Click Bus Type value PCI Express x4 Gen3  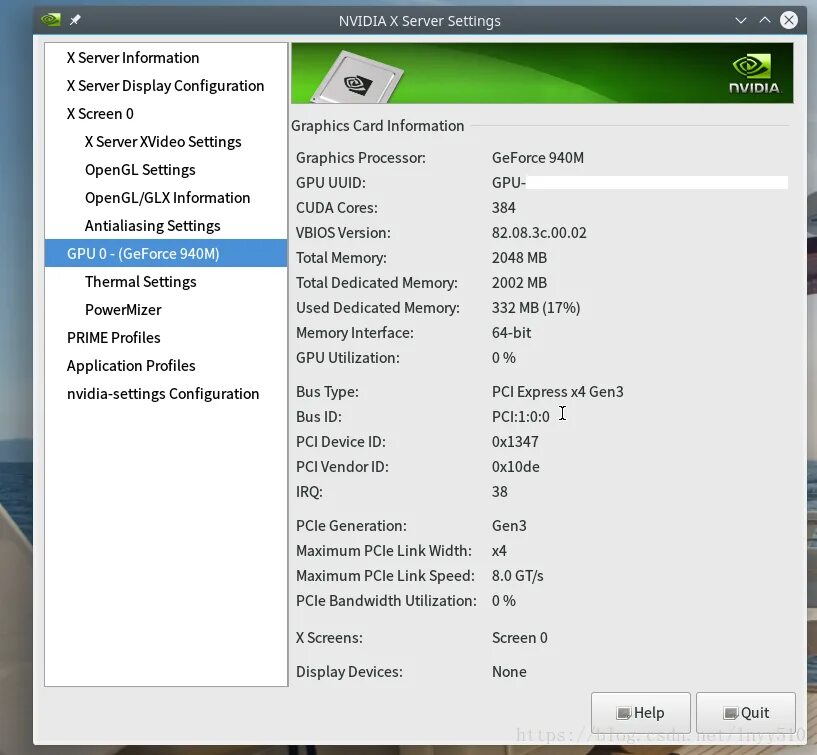558,391
